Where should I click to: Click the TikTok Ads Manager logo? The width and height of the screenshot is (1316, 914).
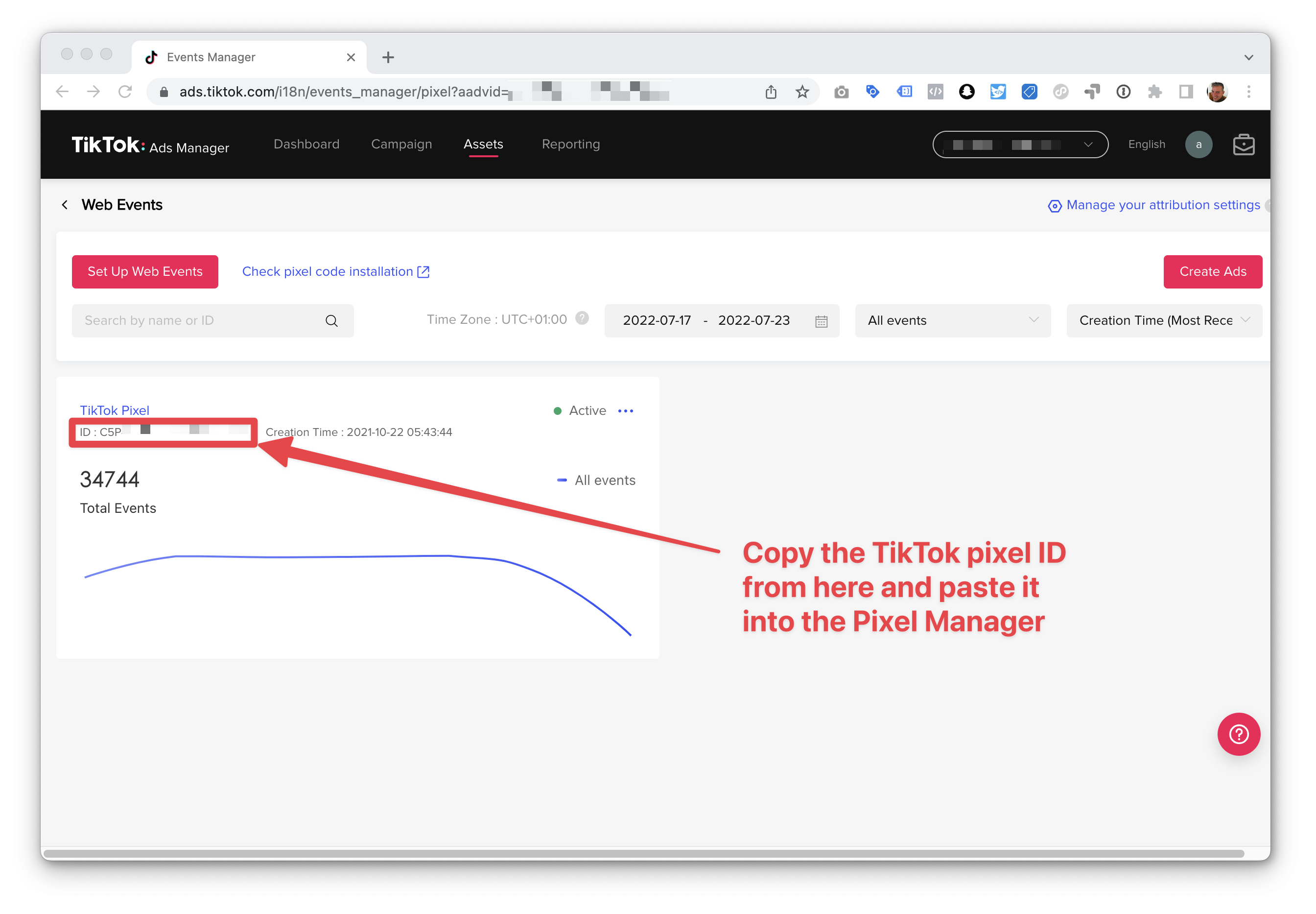(150, 145)
